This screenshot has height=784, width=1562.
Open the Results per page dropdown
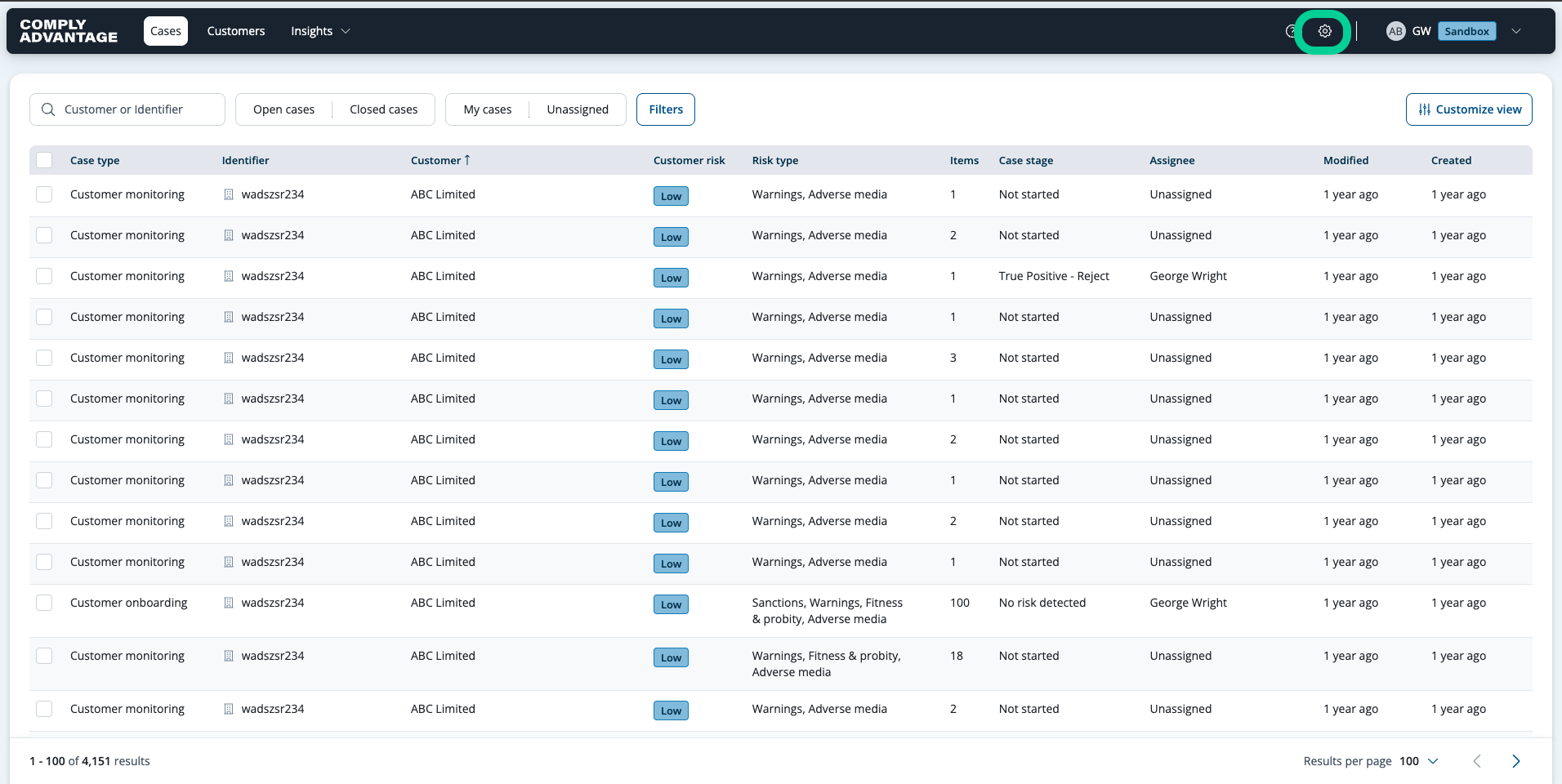pyautogui.click(x=1419, y=761)
